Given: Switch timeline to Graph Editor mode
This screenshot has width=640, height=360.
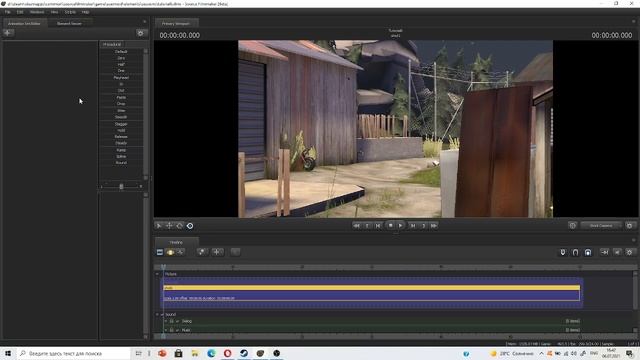Looking at the screenshot, I should click(x=180, y=252).
